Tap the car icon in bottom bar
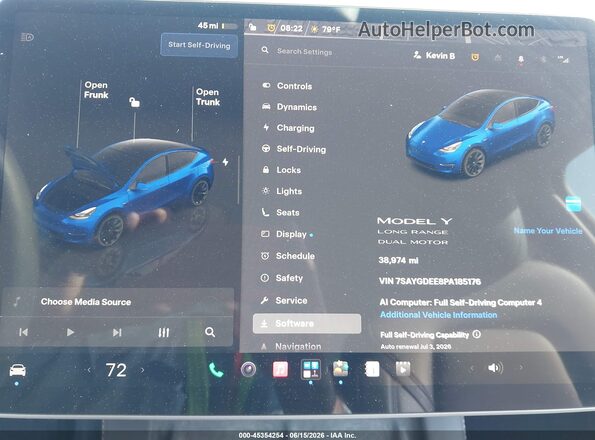 click(17, 370)
